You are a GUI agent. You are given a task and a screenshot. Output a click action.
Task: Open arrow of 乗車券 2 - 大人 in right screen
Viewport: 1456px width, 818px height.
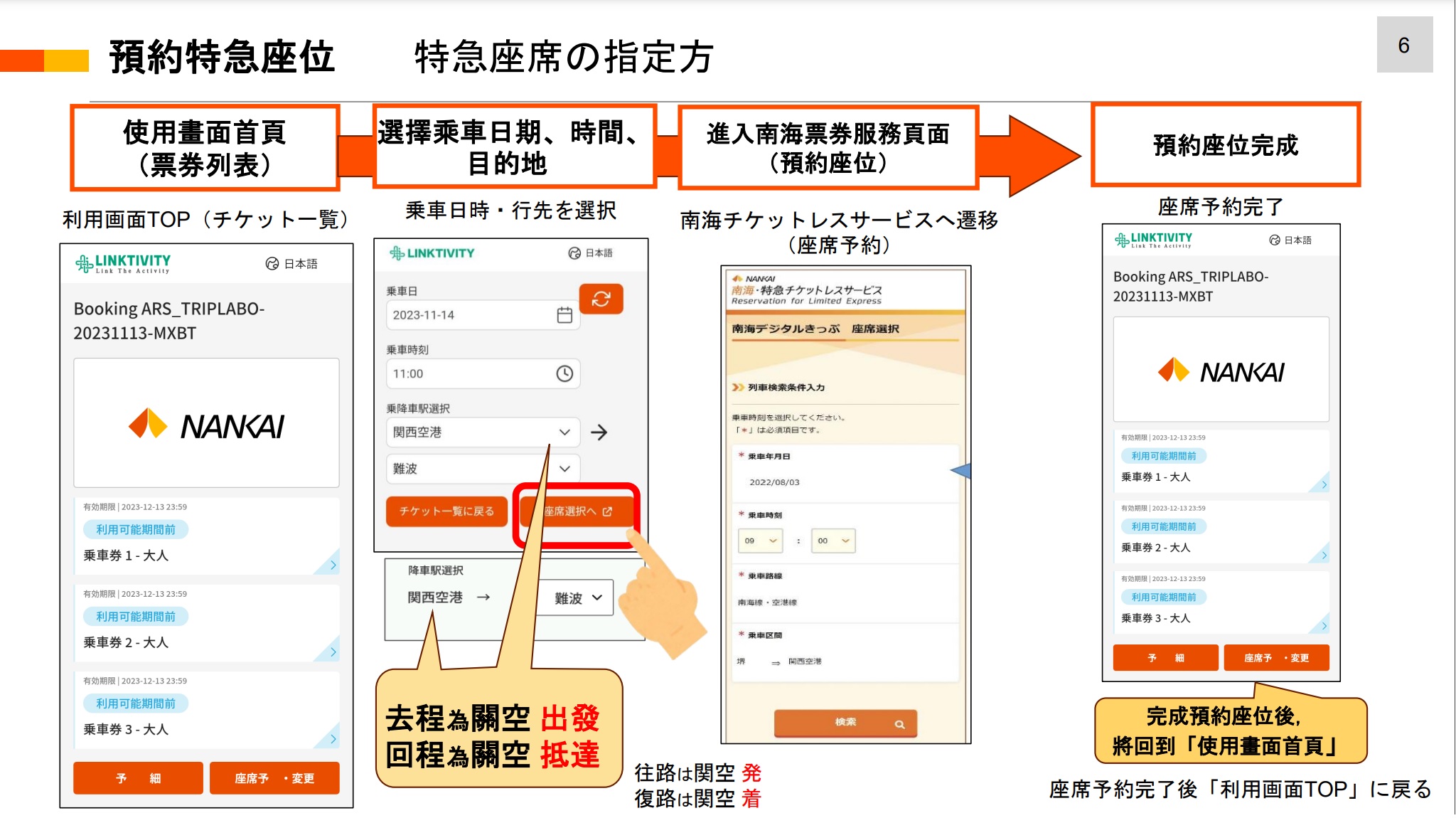(1324, 556)
